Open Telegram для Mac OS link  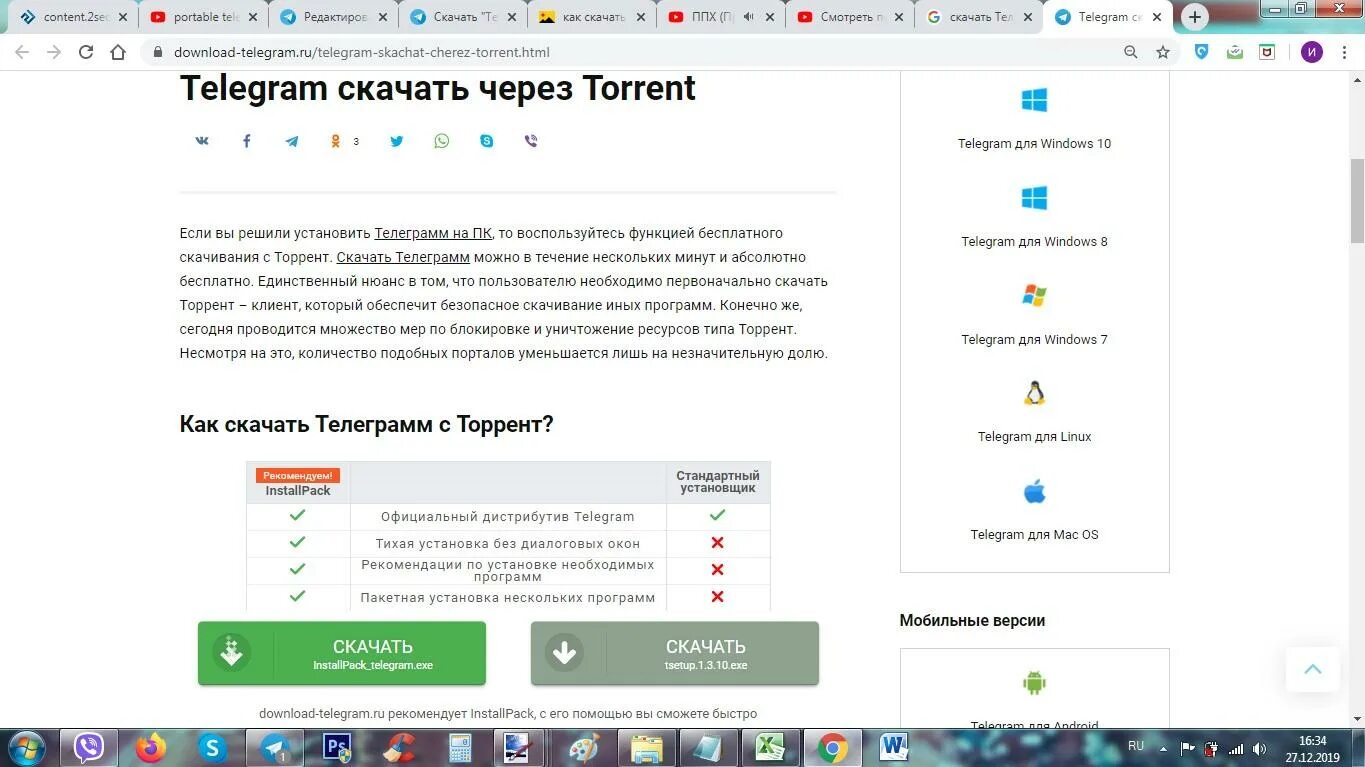1034,534
